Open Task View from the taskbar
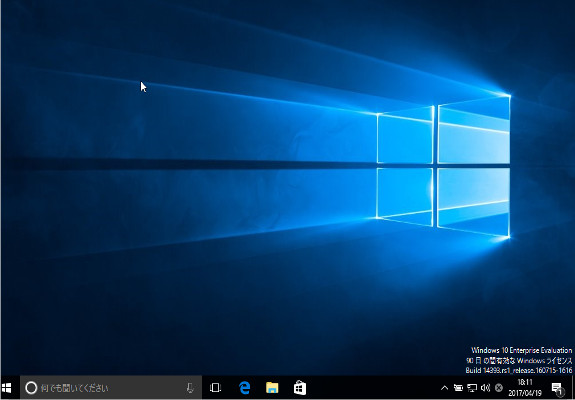 [x=216, y=388]
